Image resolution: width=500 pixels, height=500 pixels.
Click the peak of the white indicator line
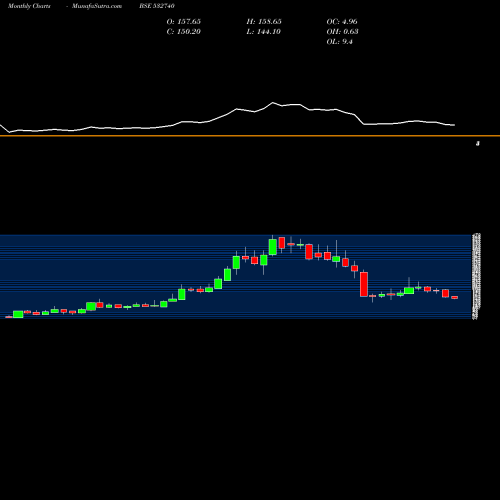click(273, 103)
